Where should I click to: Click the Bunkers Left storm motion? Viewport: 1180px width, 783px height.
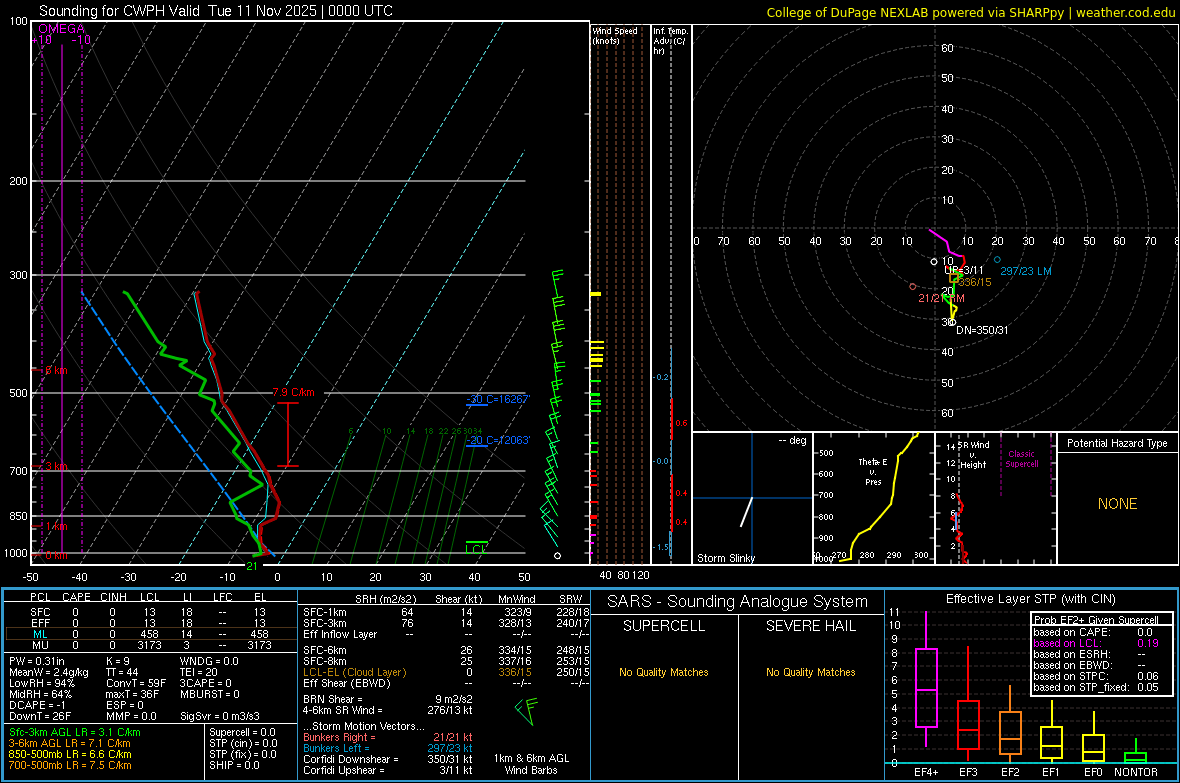click(388, 748)
